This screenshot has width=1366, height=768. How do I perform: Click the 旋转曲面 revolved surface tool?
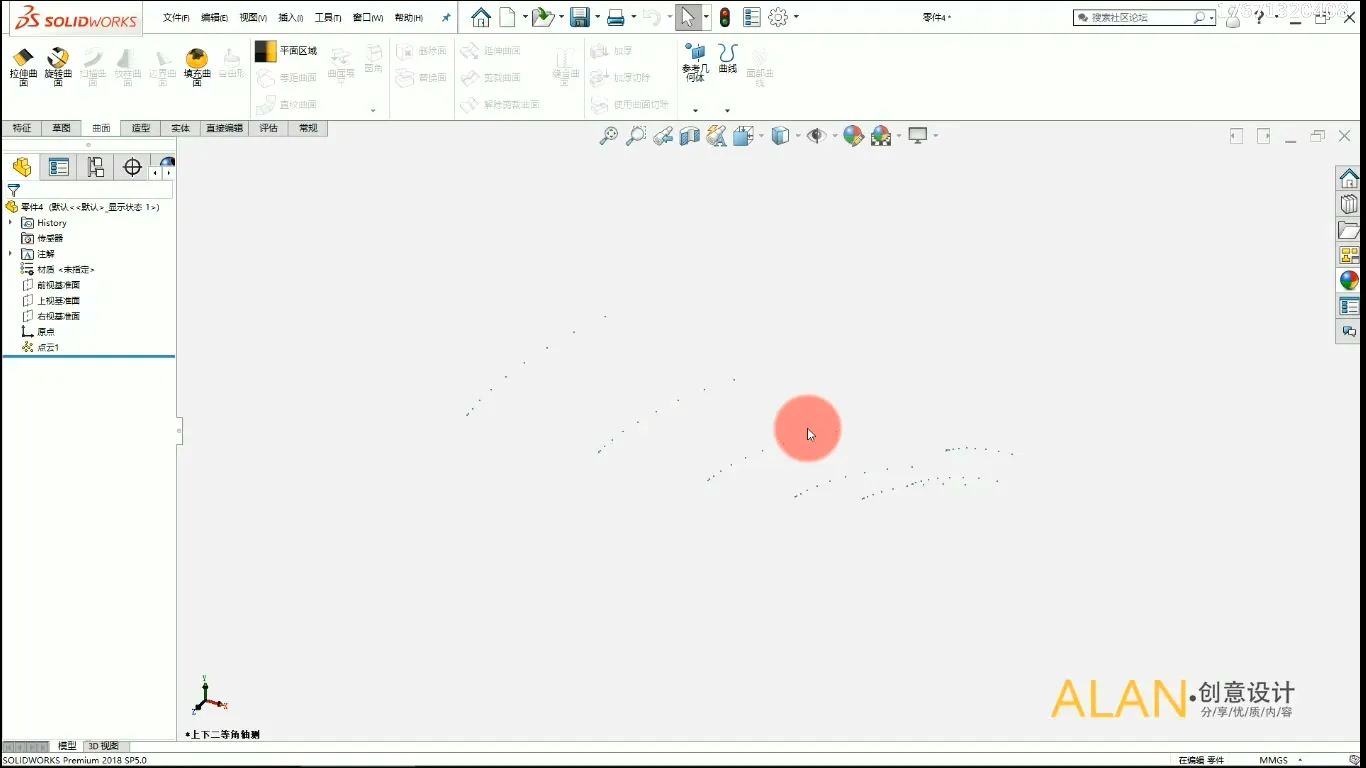pyautogui.click(x=58, y=66)
